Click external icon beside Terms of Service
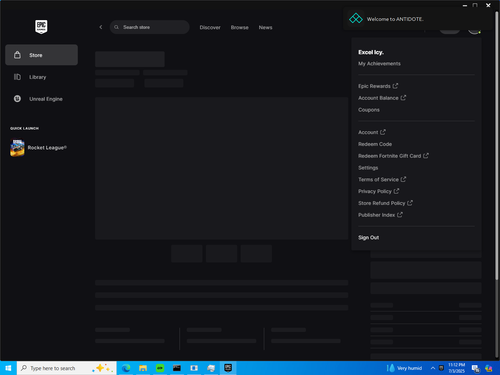The image size is (500, 375). 403,179
